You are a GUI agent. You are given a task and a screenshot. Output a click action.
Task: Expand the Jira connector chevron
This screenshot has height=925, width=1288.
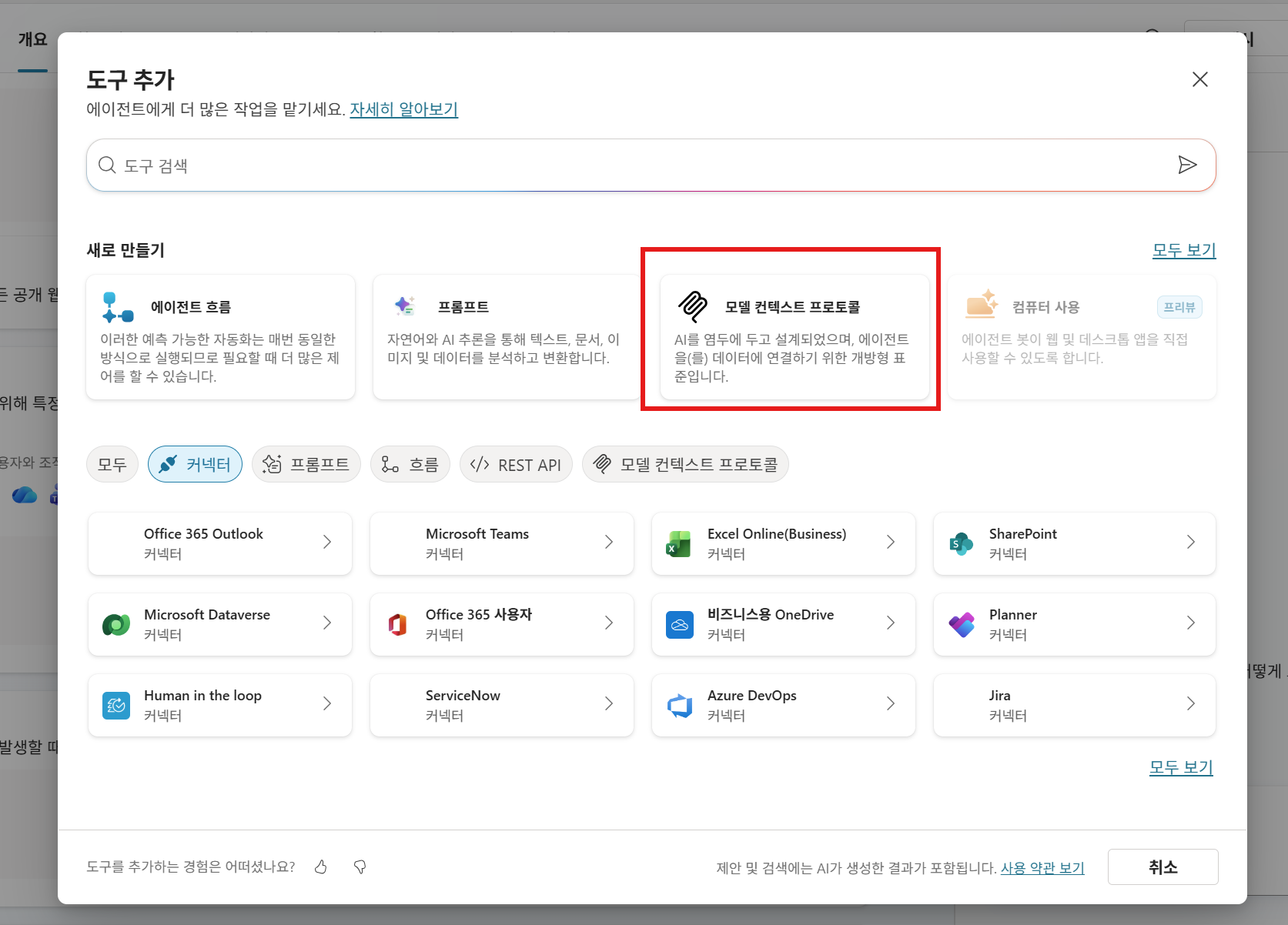click(1191, 704)
